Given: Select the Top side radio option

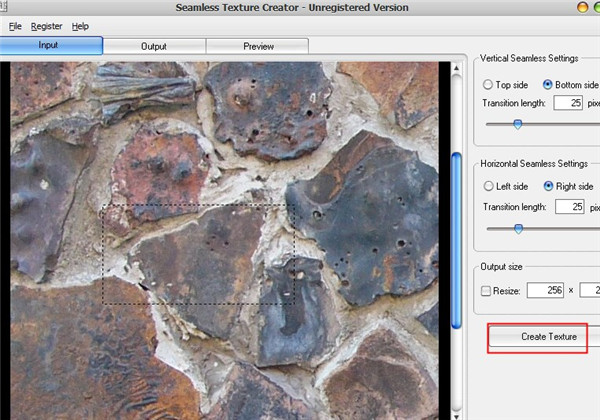Looking at the screenshot, I should click(x=488, y=85).
